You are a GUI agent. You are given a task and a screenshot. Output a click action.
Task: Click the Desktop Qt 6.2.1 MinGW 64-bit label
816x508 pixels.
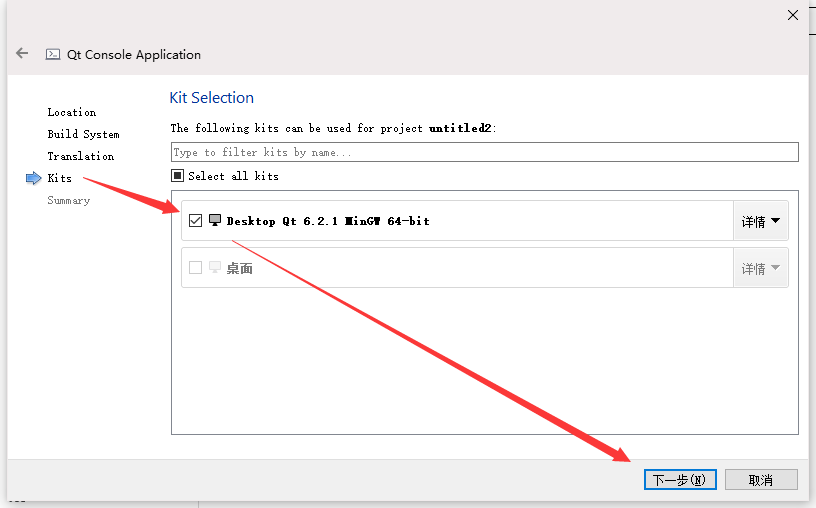(x=328, y=221)
